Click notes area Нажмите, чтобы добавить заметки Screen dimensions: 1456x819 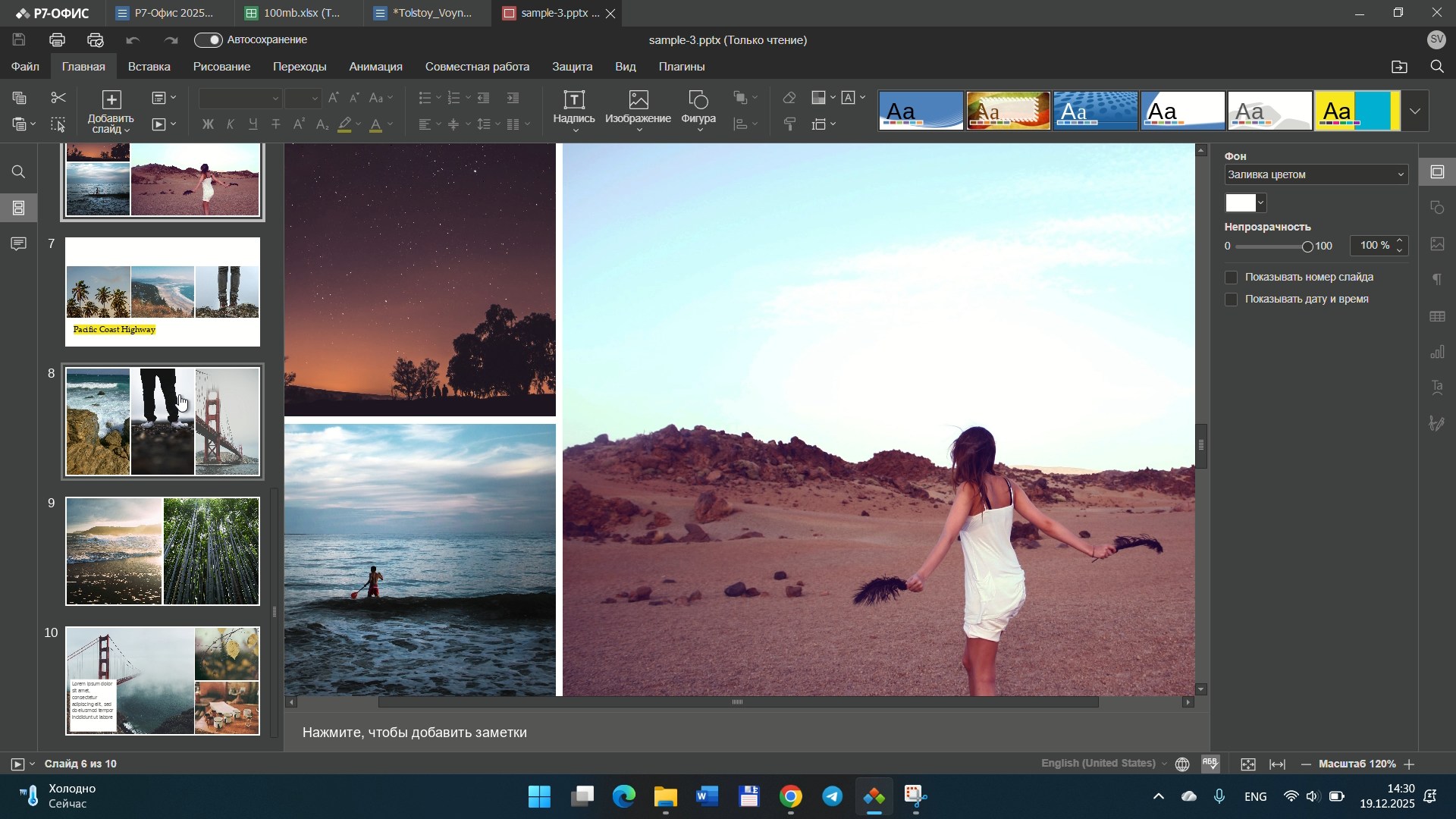(x=415, y=733)
